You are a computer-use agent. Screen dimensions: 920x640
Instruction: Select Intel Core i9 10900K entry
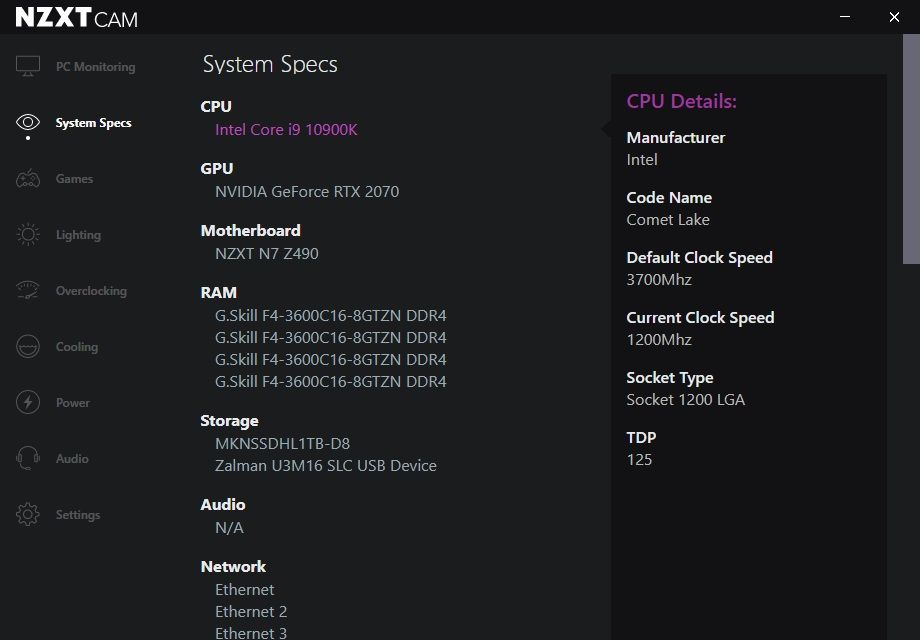[286, 130]
